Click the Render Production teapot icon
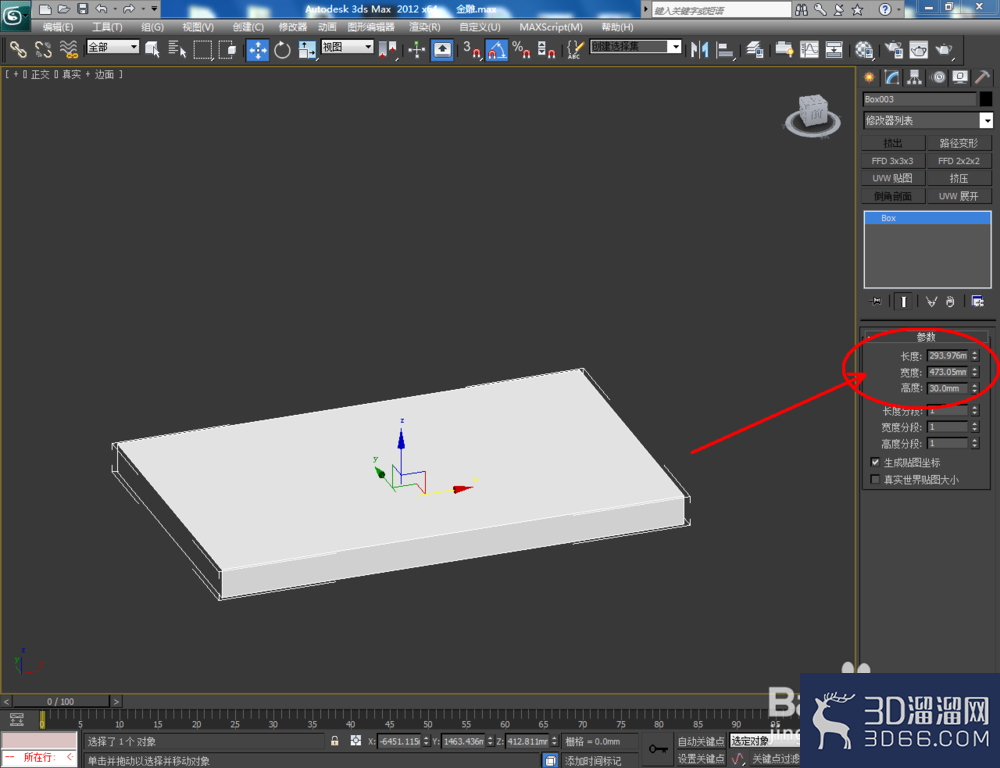 (944, 50)
